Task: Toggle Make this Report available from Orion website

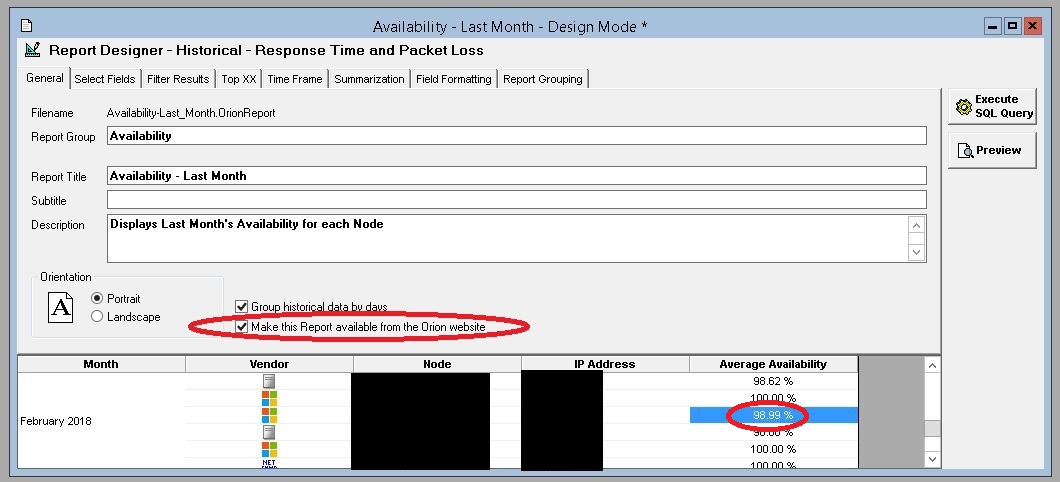Action: (x=242, y=327)
